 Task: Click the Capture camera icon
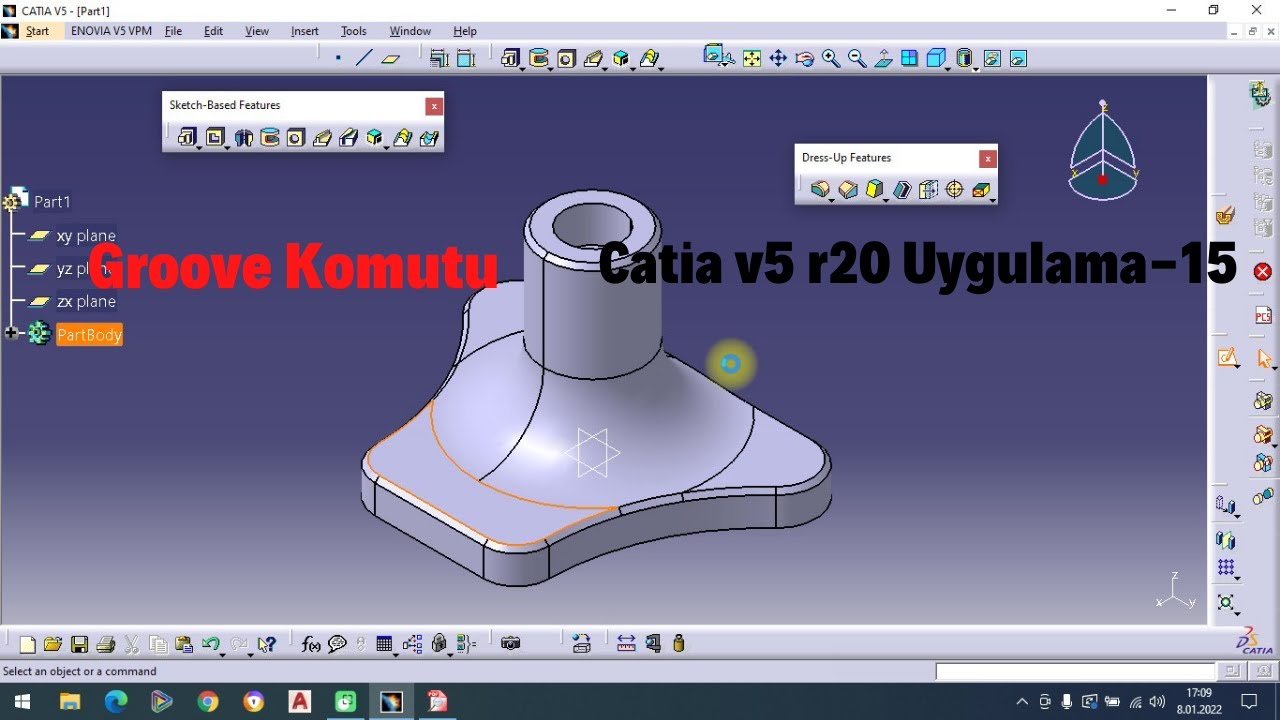click(511, 644)
